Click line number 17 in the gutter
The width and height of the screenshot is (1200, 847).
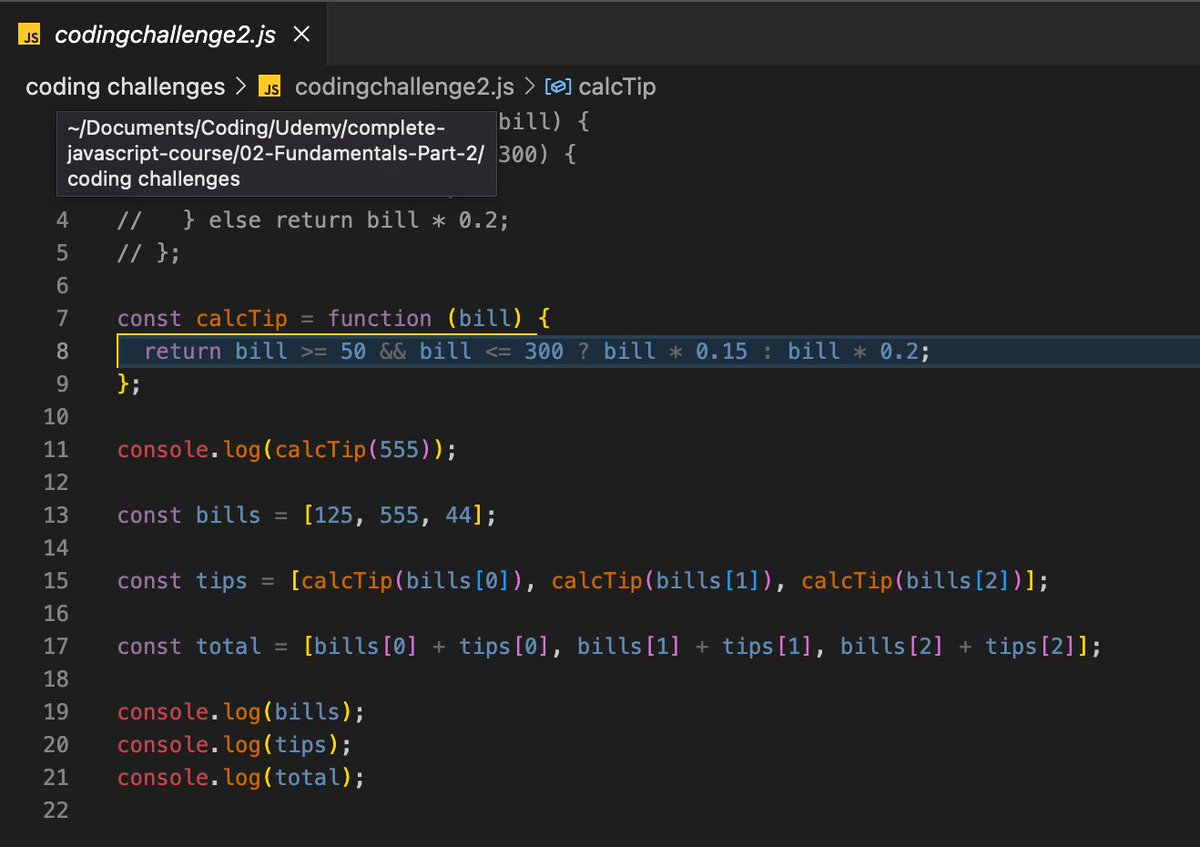click(x=56, y=647)
